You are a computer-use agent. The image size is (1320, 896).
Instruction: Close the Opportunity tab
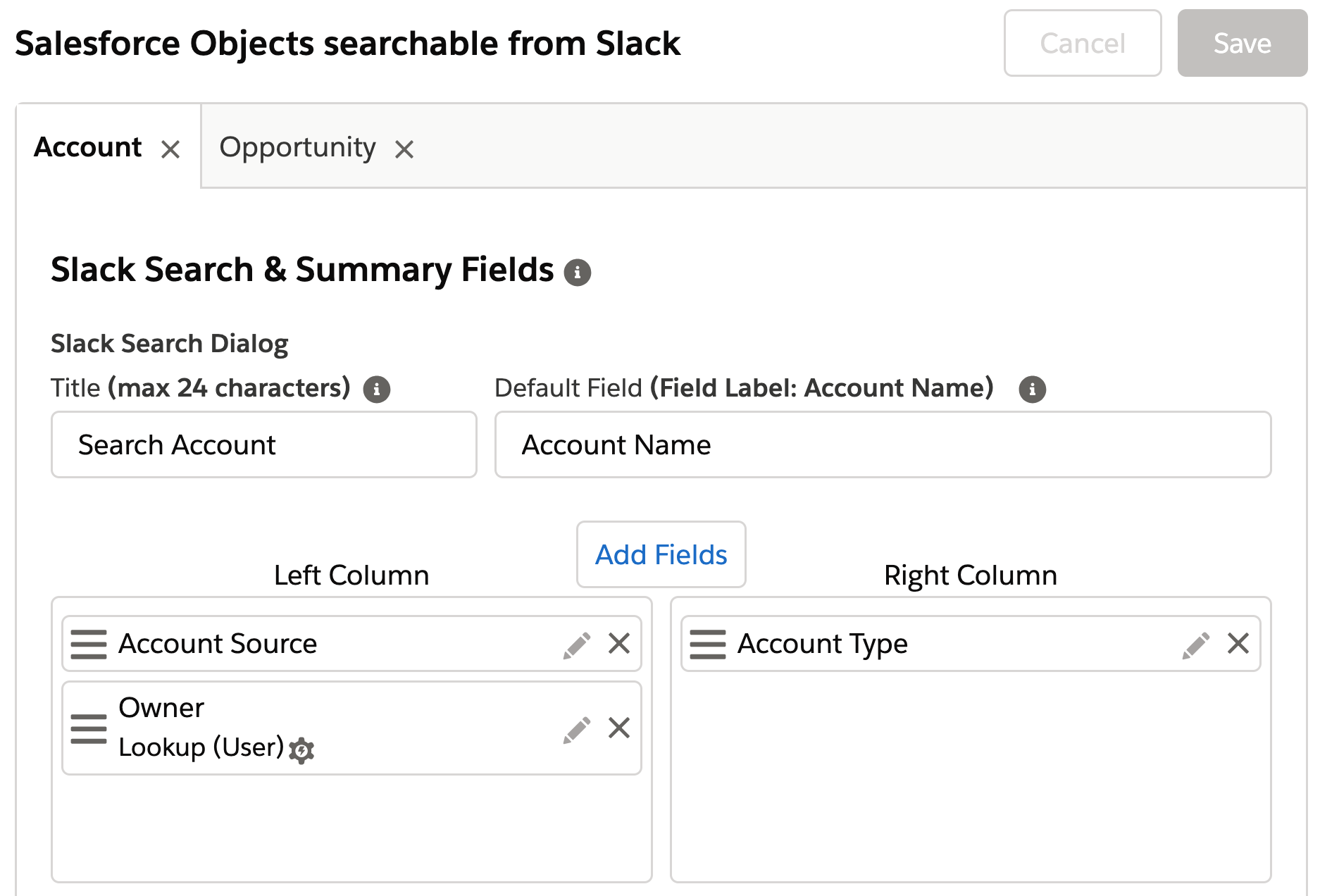pos(404,149)
